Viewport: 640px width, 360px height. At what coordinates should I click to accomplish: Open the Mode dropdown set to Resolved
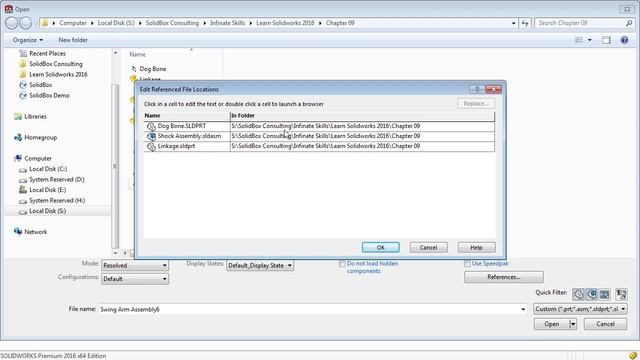[x=135, y=265]
